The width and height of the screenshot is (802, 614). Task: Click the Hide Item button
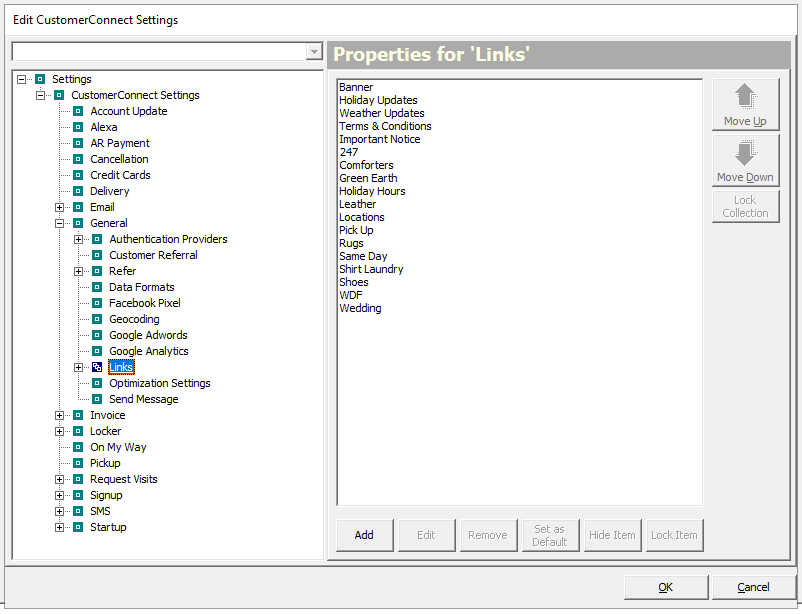pyautogui.click(x=612, y=535)
